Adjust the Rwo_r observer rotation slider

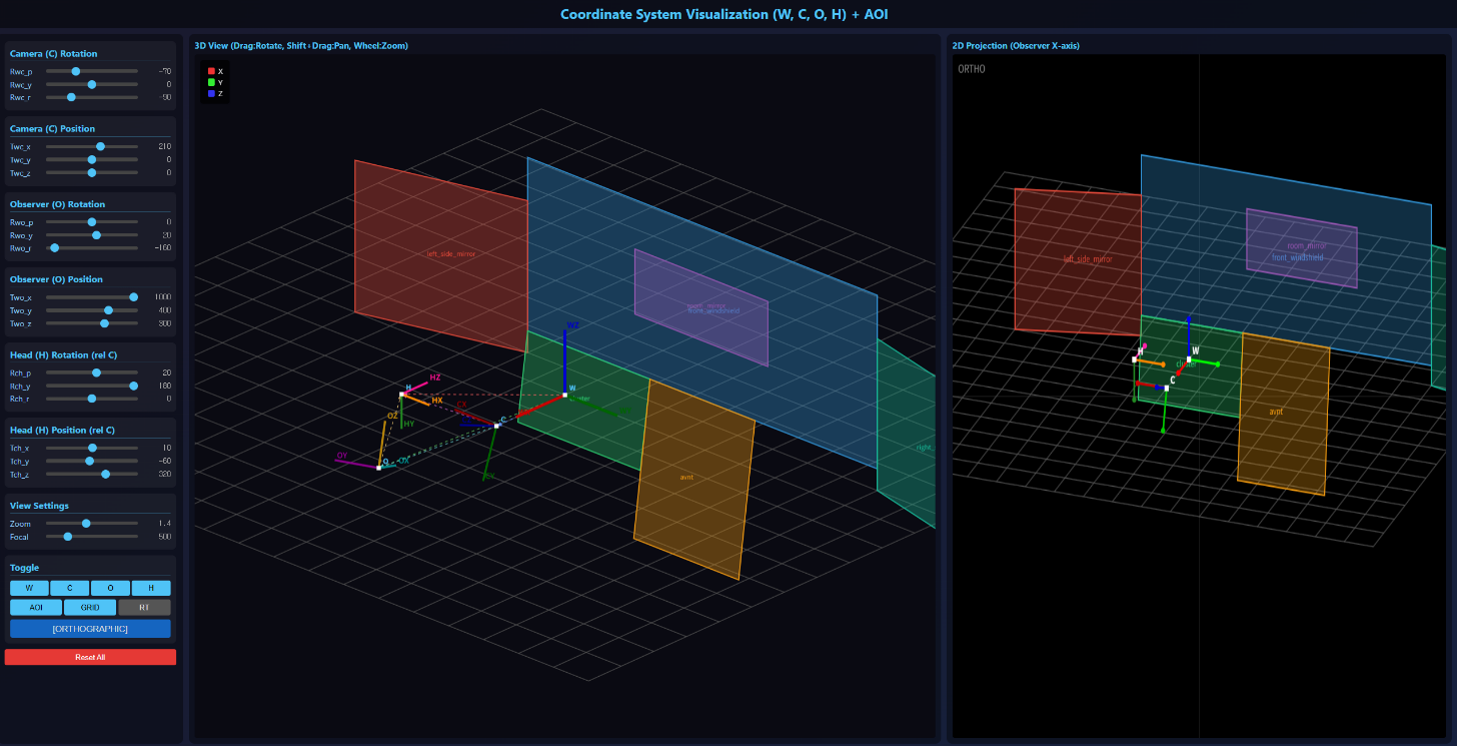pyautogui.click(x=92, y=247)
